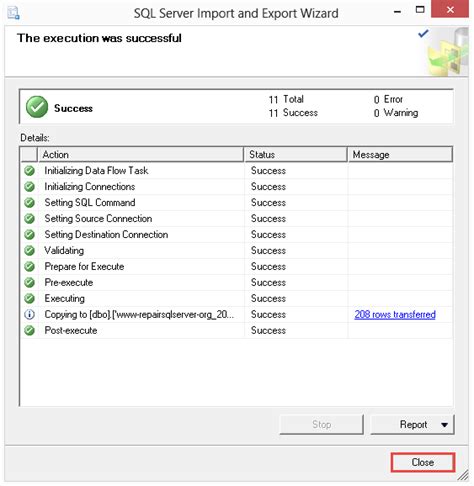Click the Status column header
The height and width of the screenshot is (486, 474).
pyautogui.click(x=296, y=155)
